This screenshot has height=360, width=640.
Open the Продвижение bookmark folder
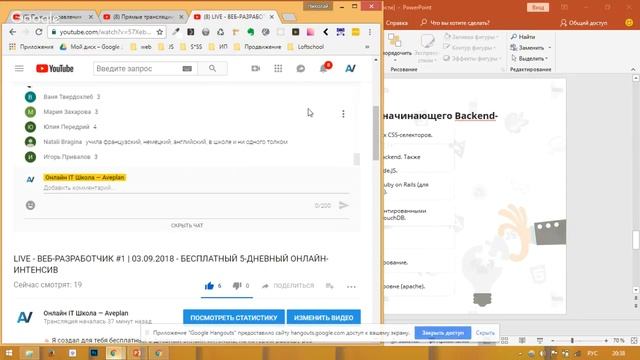pos(258,47)
